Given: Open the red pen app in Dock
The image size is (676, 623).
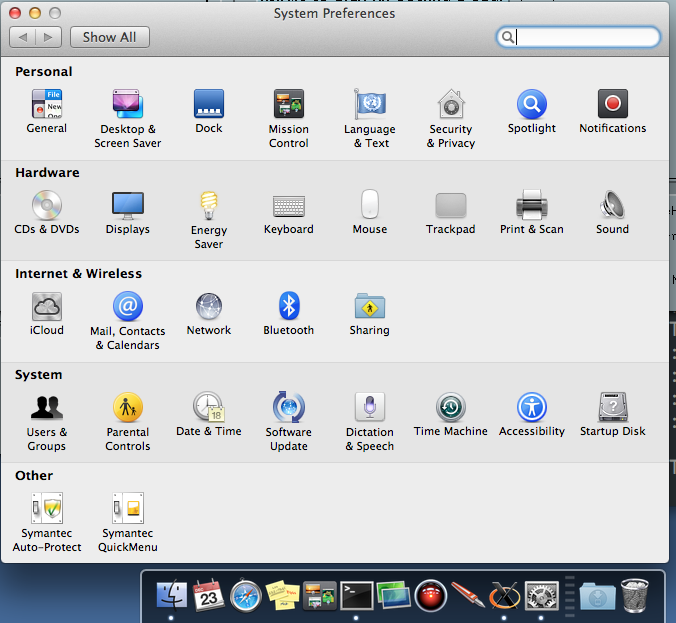Looking at the screenshot, I should pos(467,595).
